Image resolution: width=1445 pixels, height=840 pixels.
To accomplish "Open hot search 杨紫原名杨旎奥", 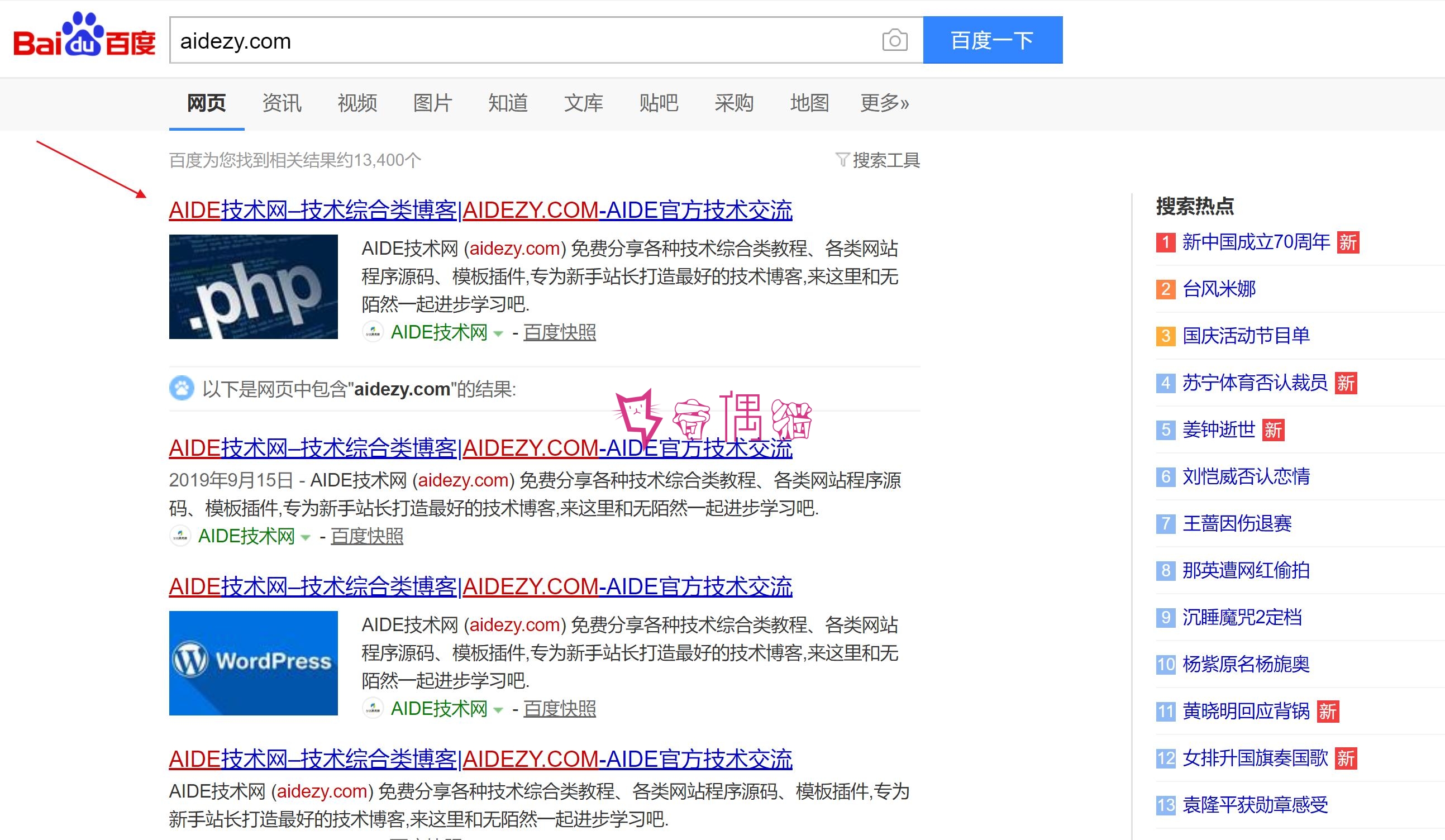I will [x=1246, y=664].
